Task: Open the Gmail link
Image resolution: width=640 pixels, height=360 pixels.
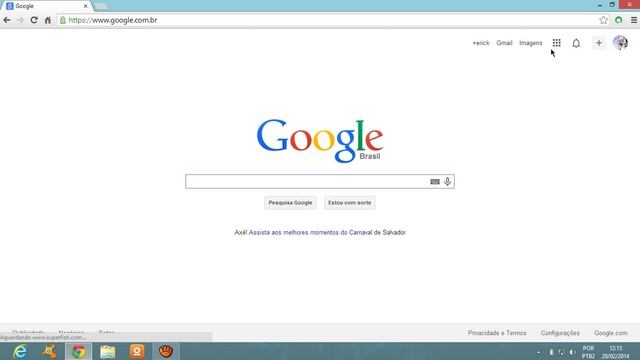Action: pyautogui.click(x=504, y=43)
